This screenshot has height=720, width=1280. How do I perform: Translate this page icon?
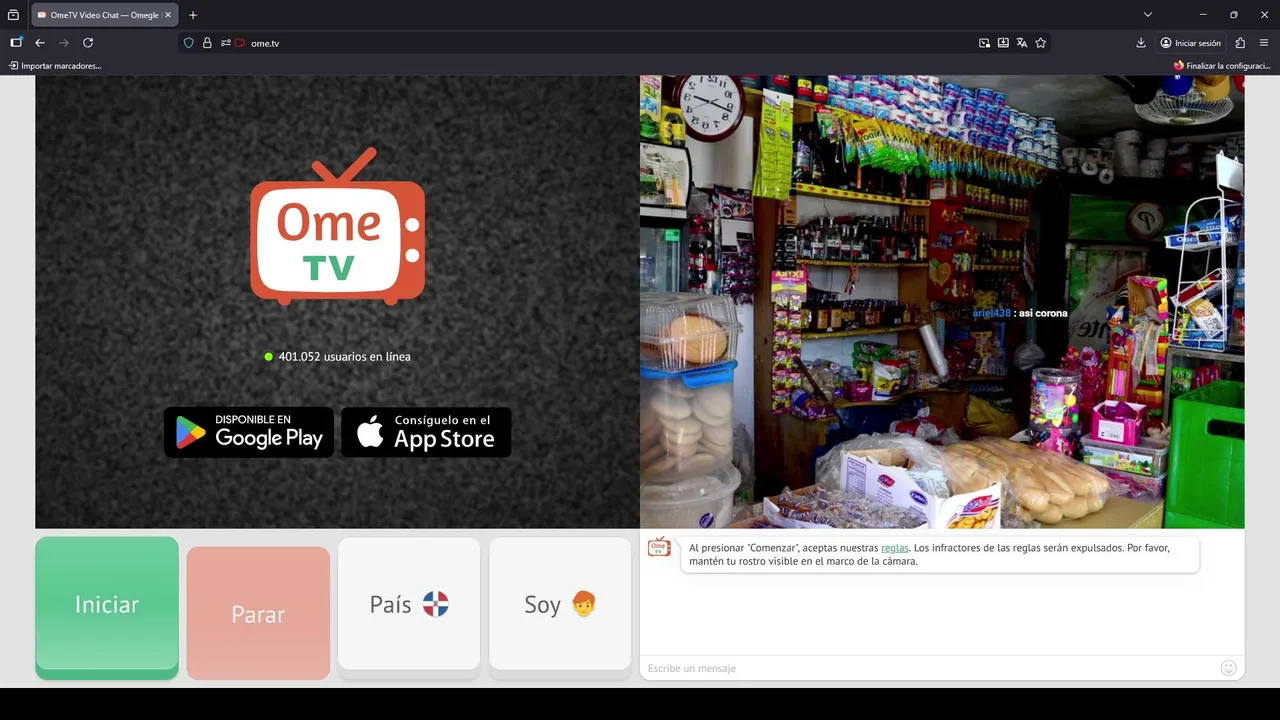pos(1021,43)
